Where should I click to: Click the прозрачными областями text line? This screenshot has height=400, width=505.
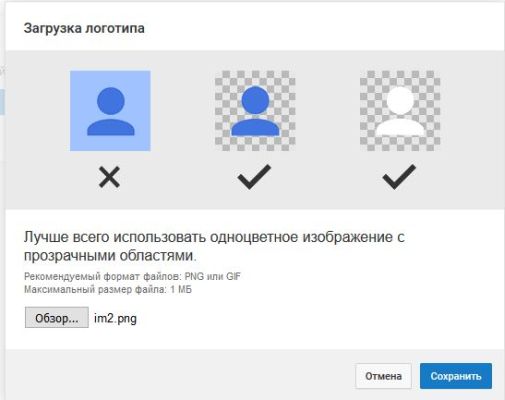pyautogui.click(x=110, y=256)
